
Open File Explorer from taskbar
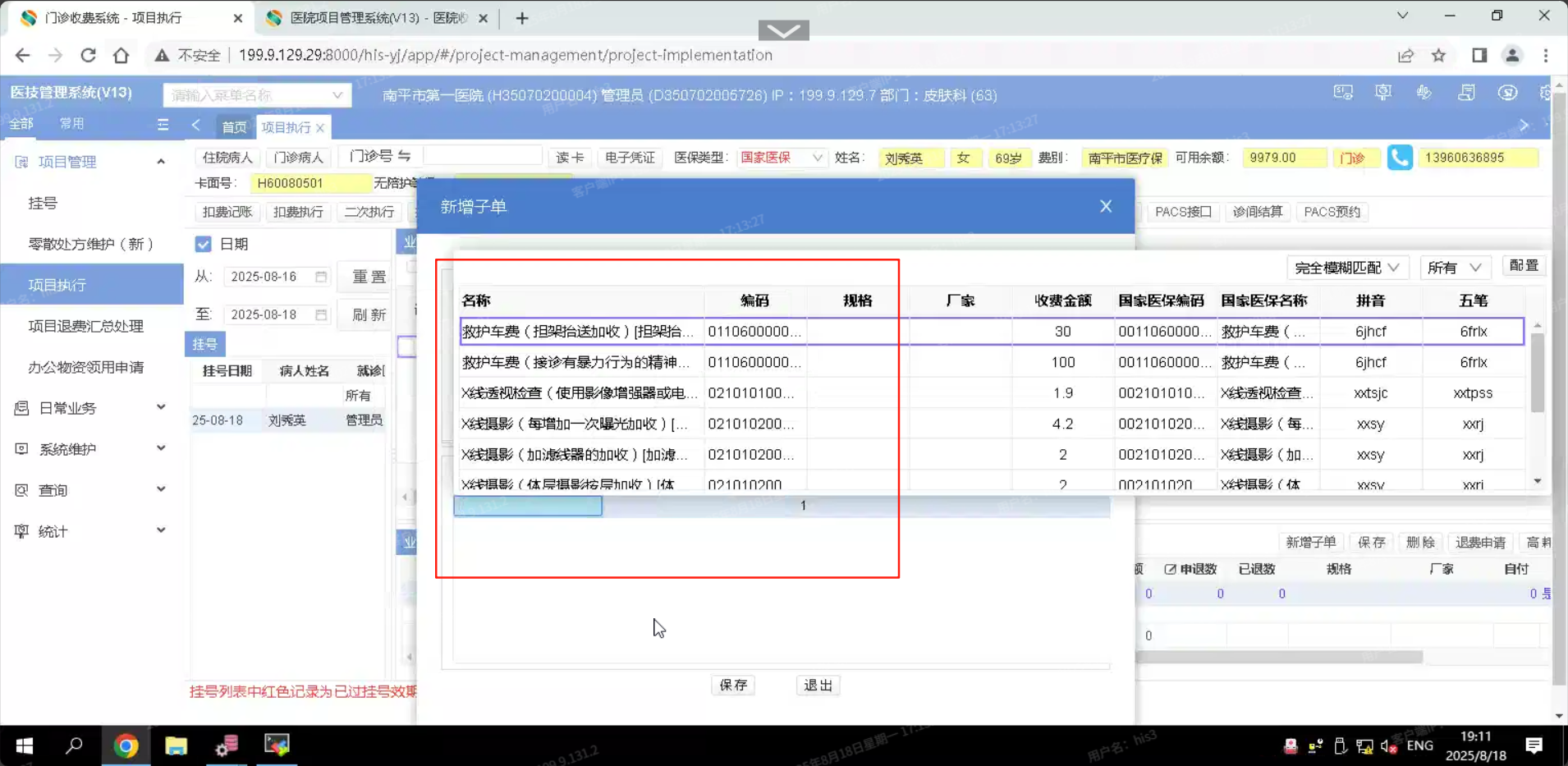click(176, 745)
